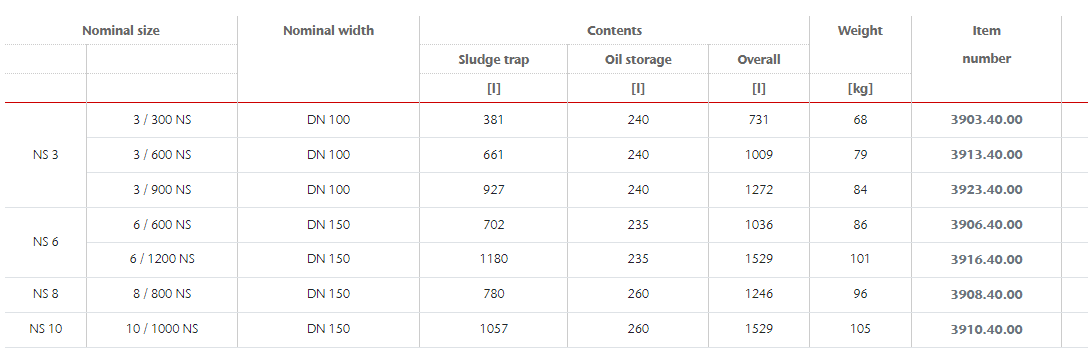Select item number 3923.40.00
This screenshot has width=1088, height=360.
[986, 190]
